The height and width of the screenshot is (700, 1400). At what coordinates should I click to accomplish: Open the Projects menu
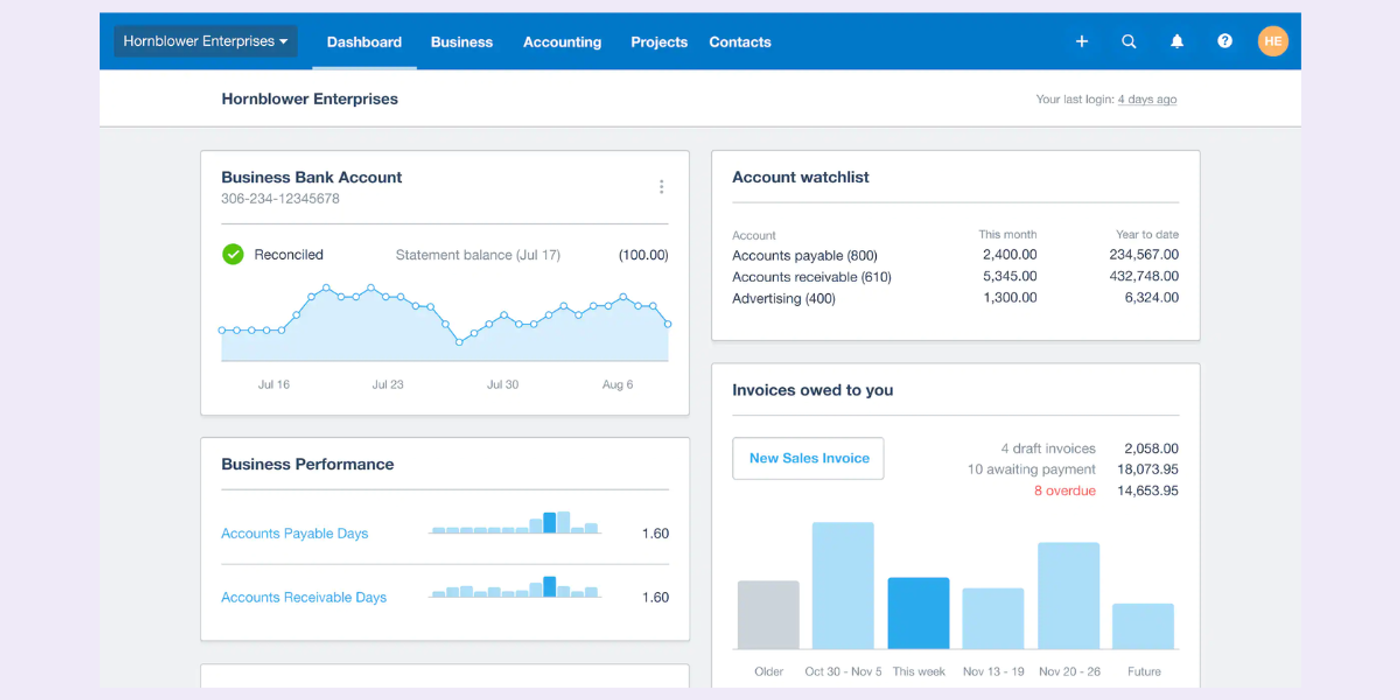click(659, 41)
